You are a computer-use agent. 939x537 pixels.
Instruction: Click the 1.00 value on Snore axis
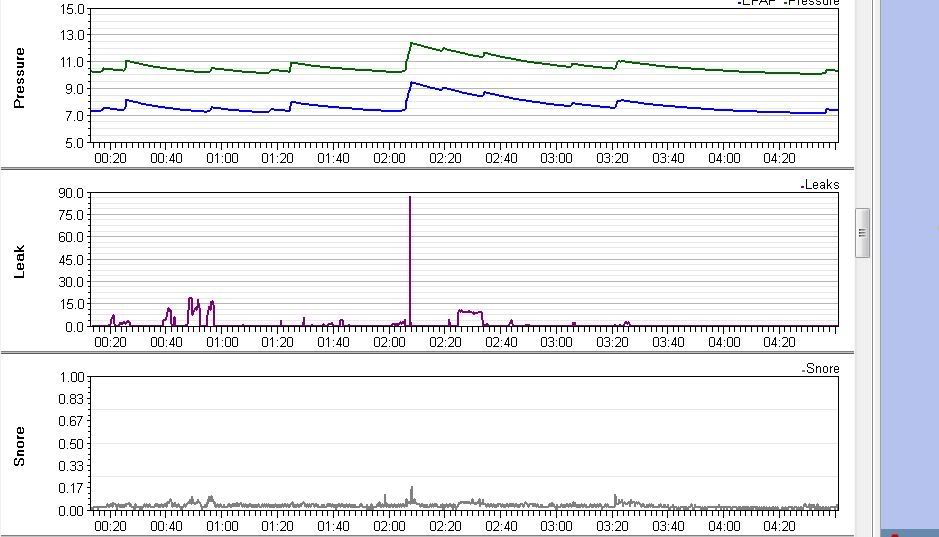70,377
